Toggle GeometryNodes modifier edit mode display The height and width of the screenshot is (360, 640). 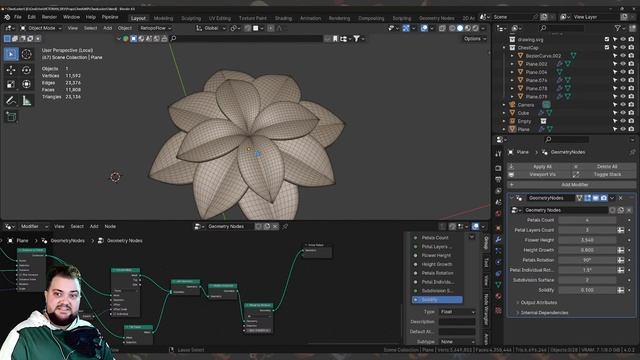(587, 198)
